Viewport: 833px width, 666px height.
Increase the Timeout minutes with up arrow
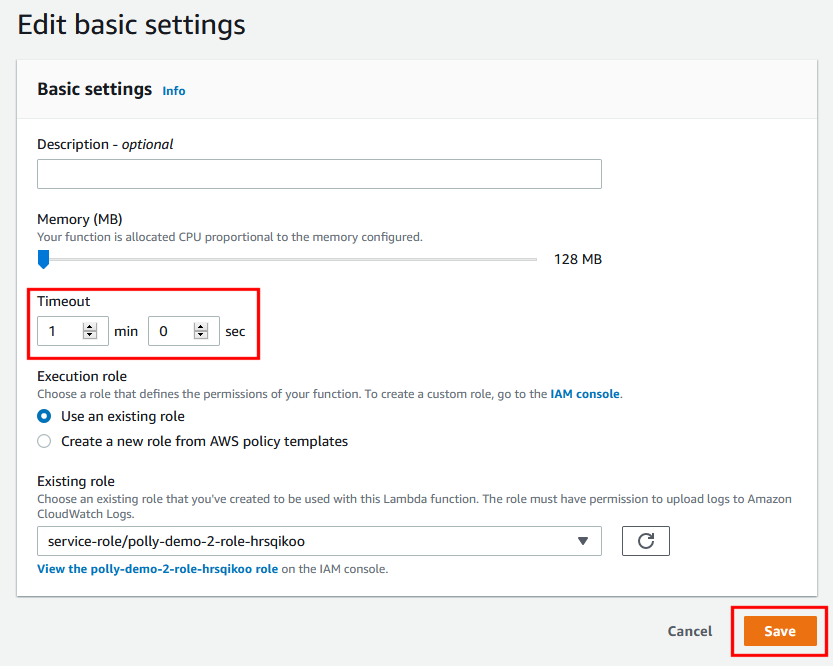90,326
